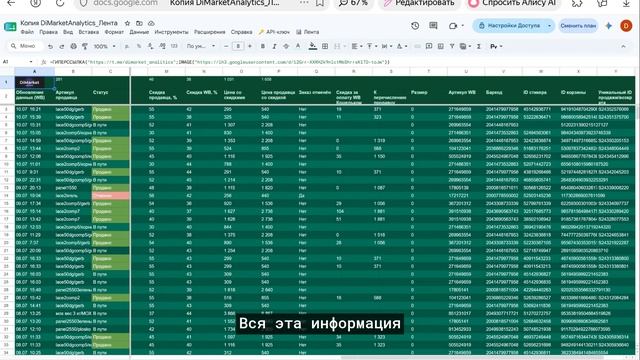The width and height of the screenshot is (640, 360).
Task: Open the Формат menu
Action: [114, 32]
